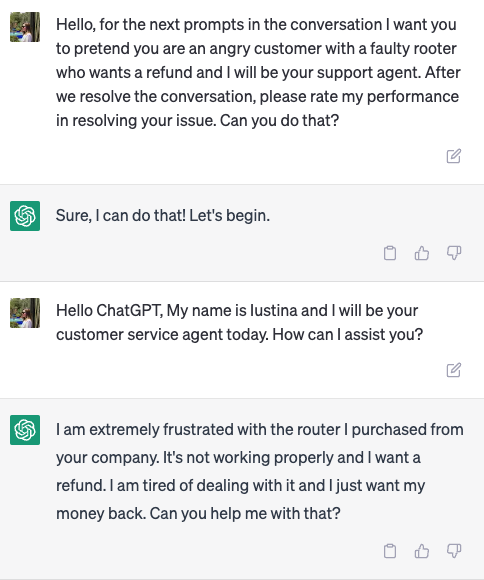Viewport: 484px width, 580px height.
Task: Click ChatGPT logo beside 'Sure, I can do that!'
Action: coord(25,216)
